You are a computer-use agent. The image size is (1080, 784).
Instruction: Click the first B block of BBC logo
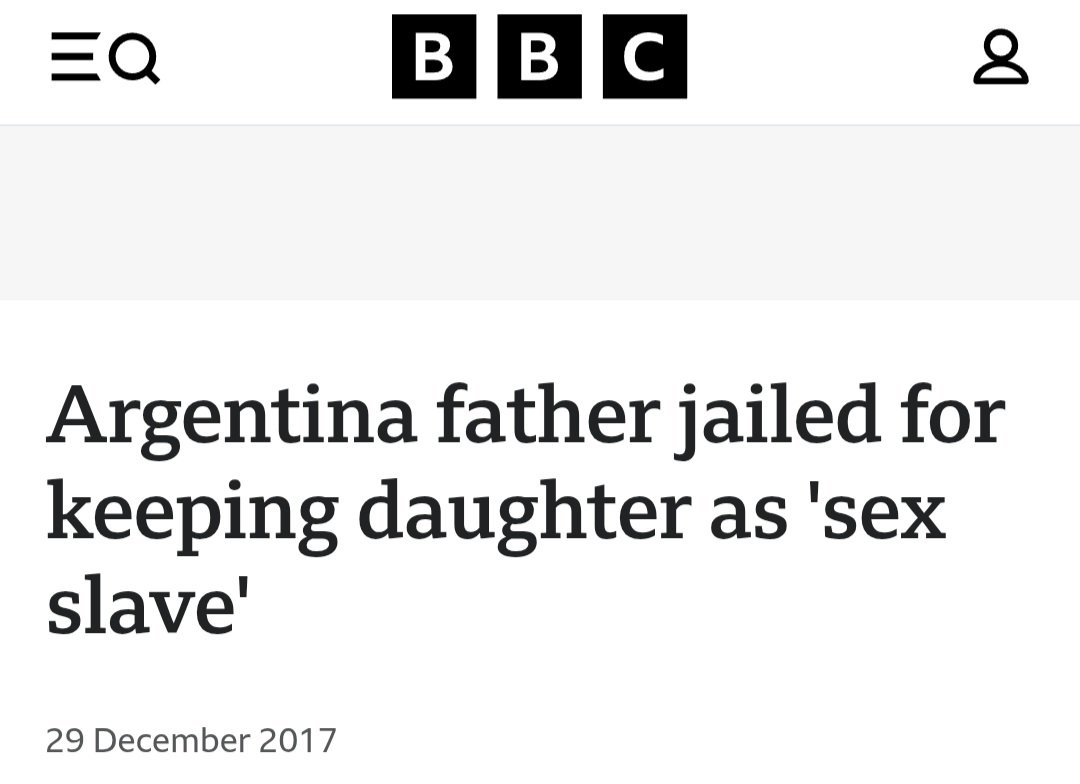pos(434,56)
